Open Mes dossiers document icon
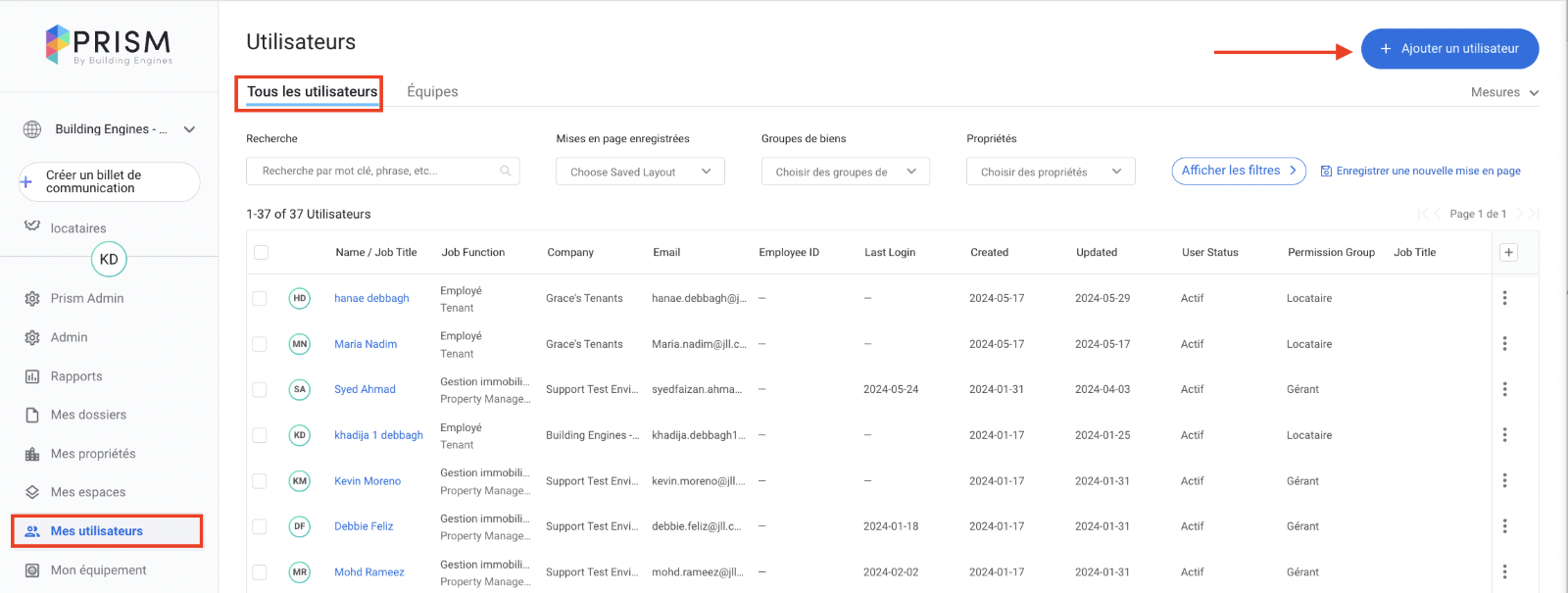The image size is (1568, 593). click(x=32, y=415)
